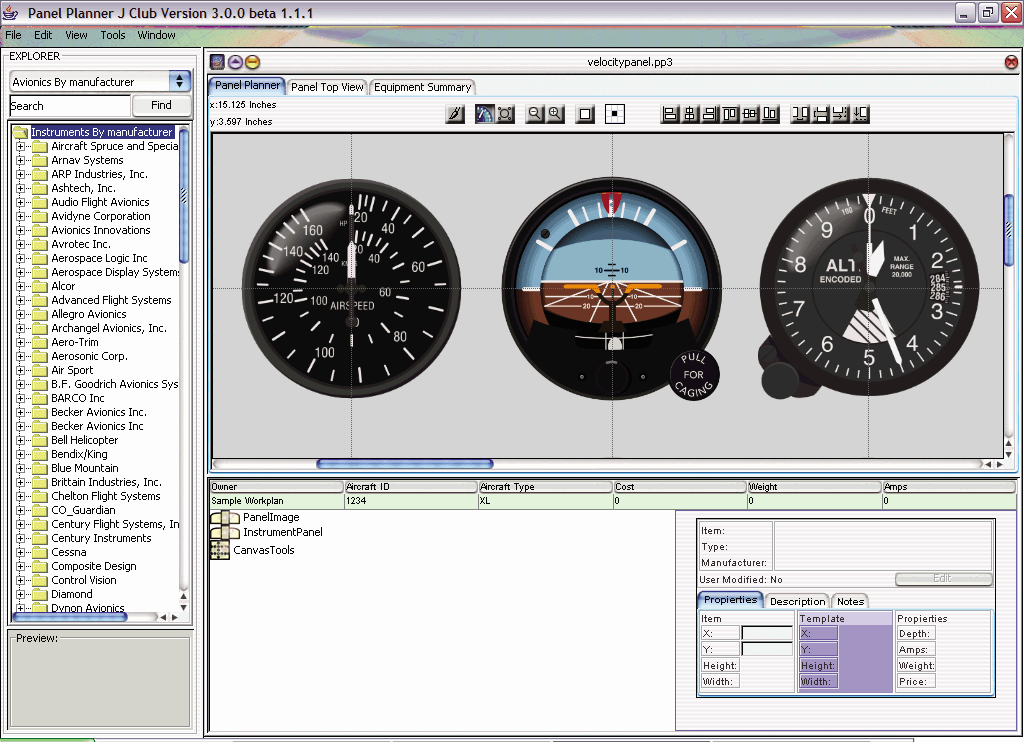Viewport: 1024px width, 742px height.
Task: Click the Search input field
Action: [70, 105]
